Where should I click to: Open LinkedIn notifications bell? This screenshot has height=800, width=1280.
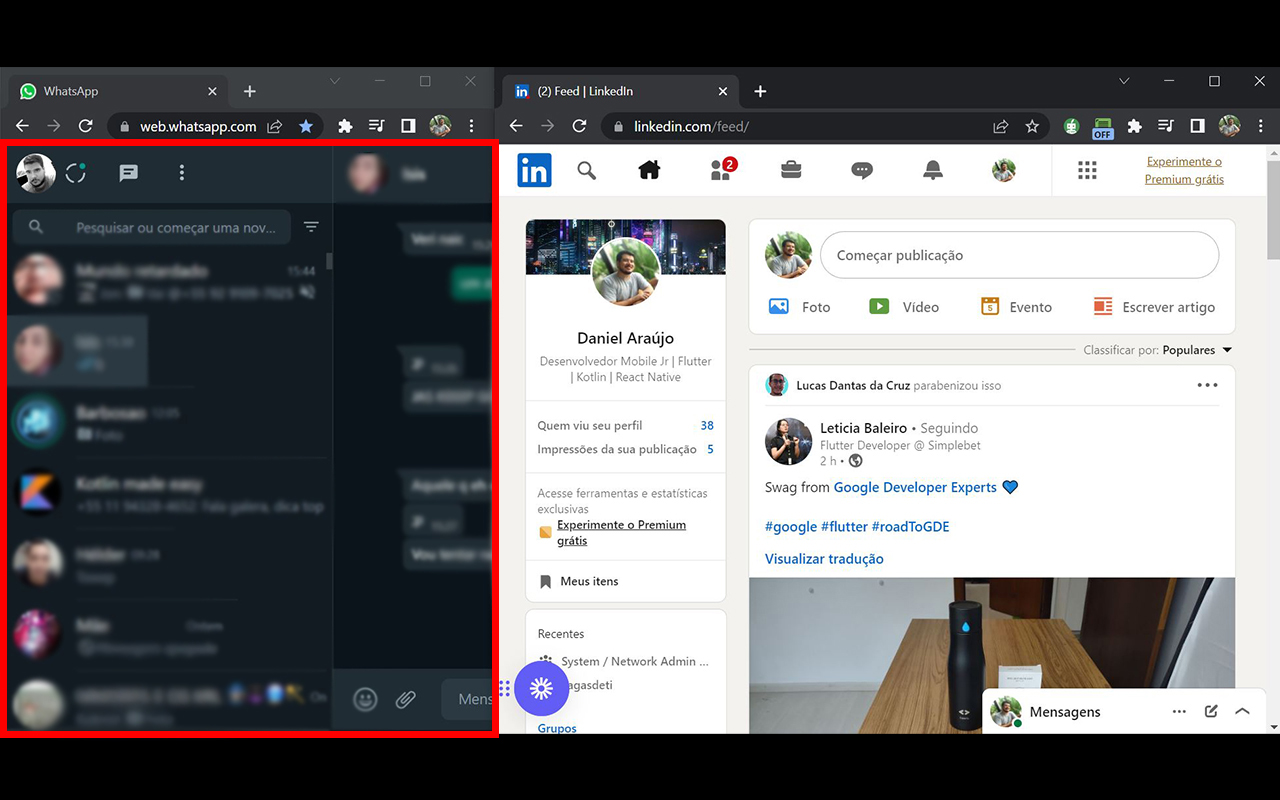tap(932, 170)
